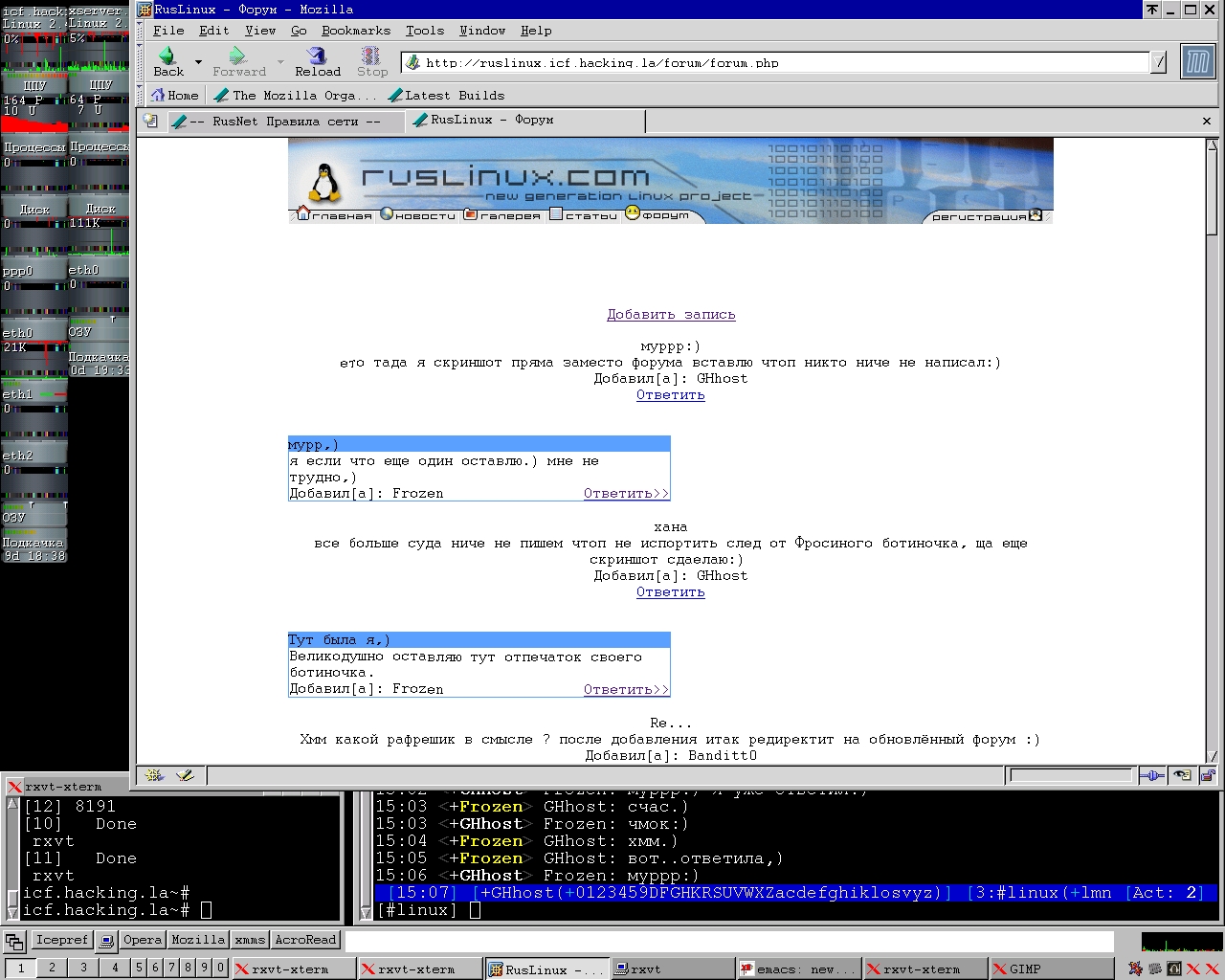Image resolution: width=1225 pixels, height=980 pixels.
Task: Click форум link in site header
Action: [x=657, y=214]
